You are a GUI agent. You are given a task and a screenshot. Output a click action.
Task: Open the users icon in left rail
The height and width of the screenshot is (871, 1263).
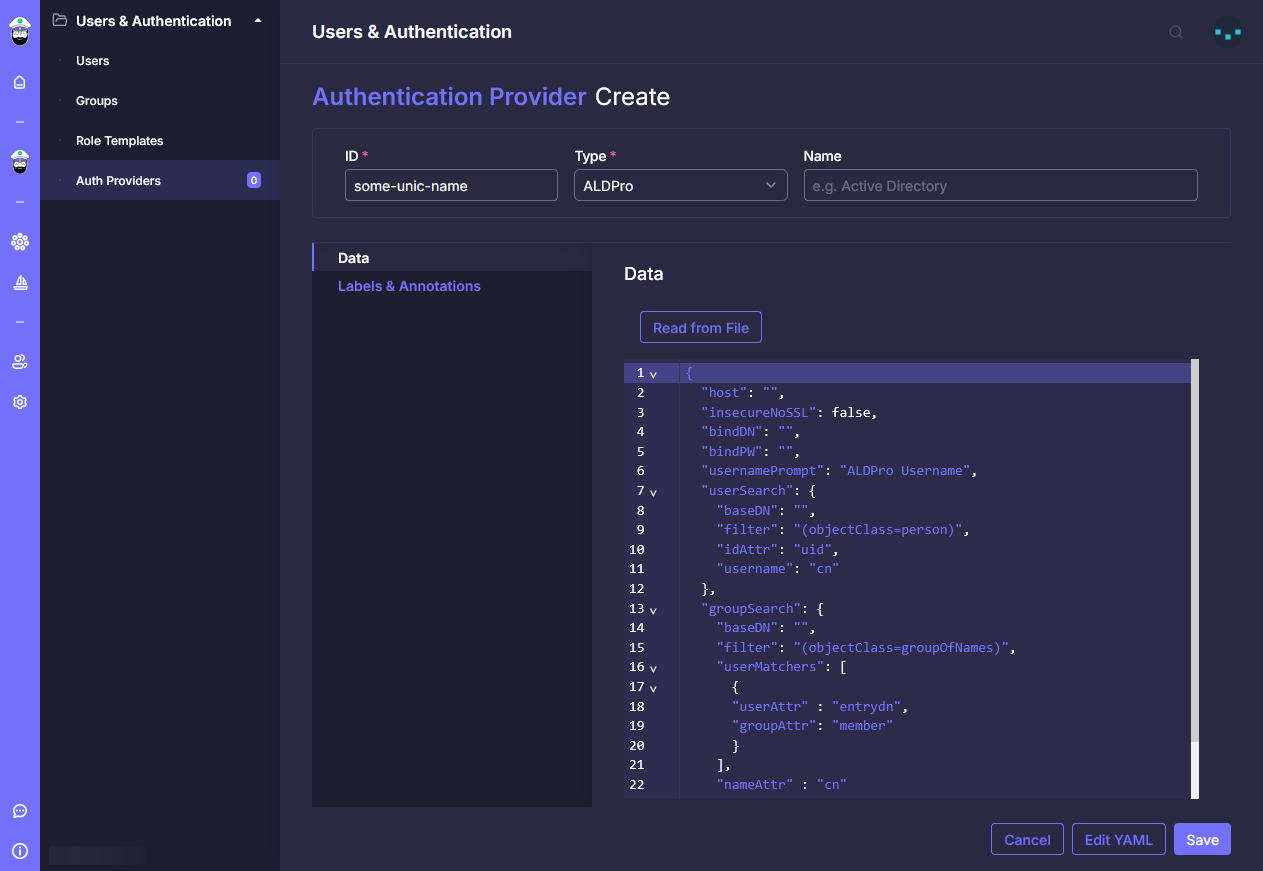pos(20,362)
